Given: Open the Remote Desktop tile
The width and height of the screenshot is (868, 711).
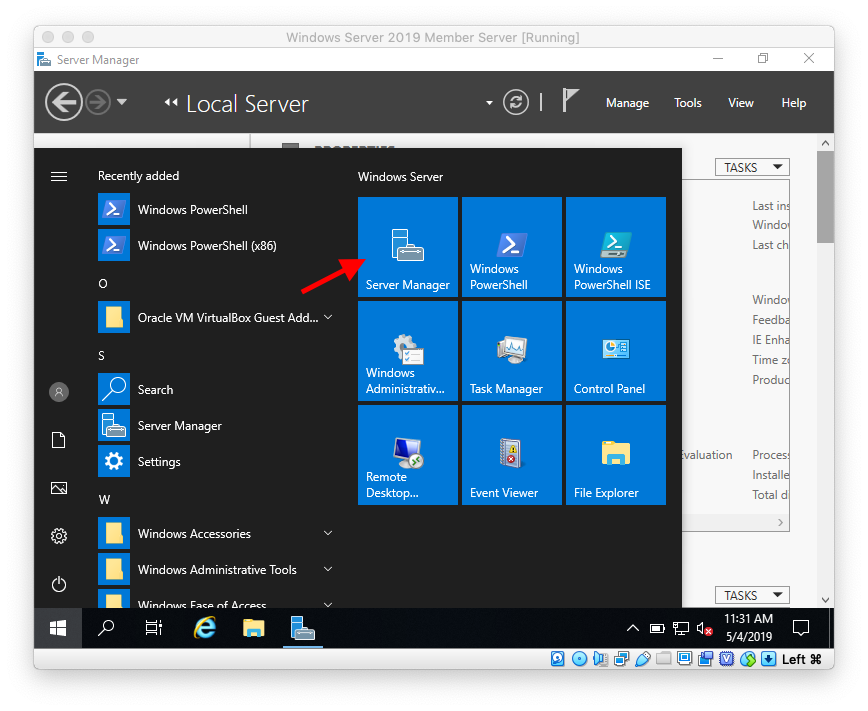Looking at the screenshot, I should coord(407,455).
